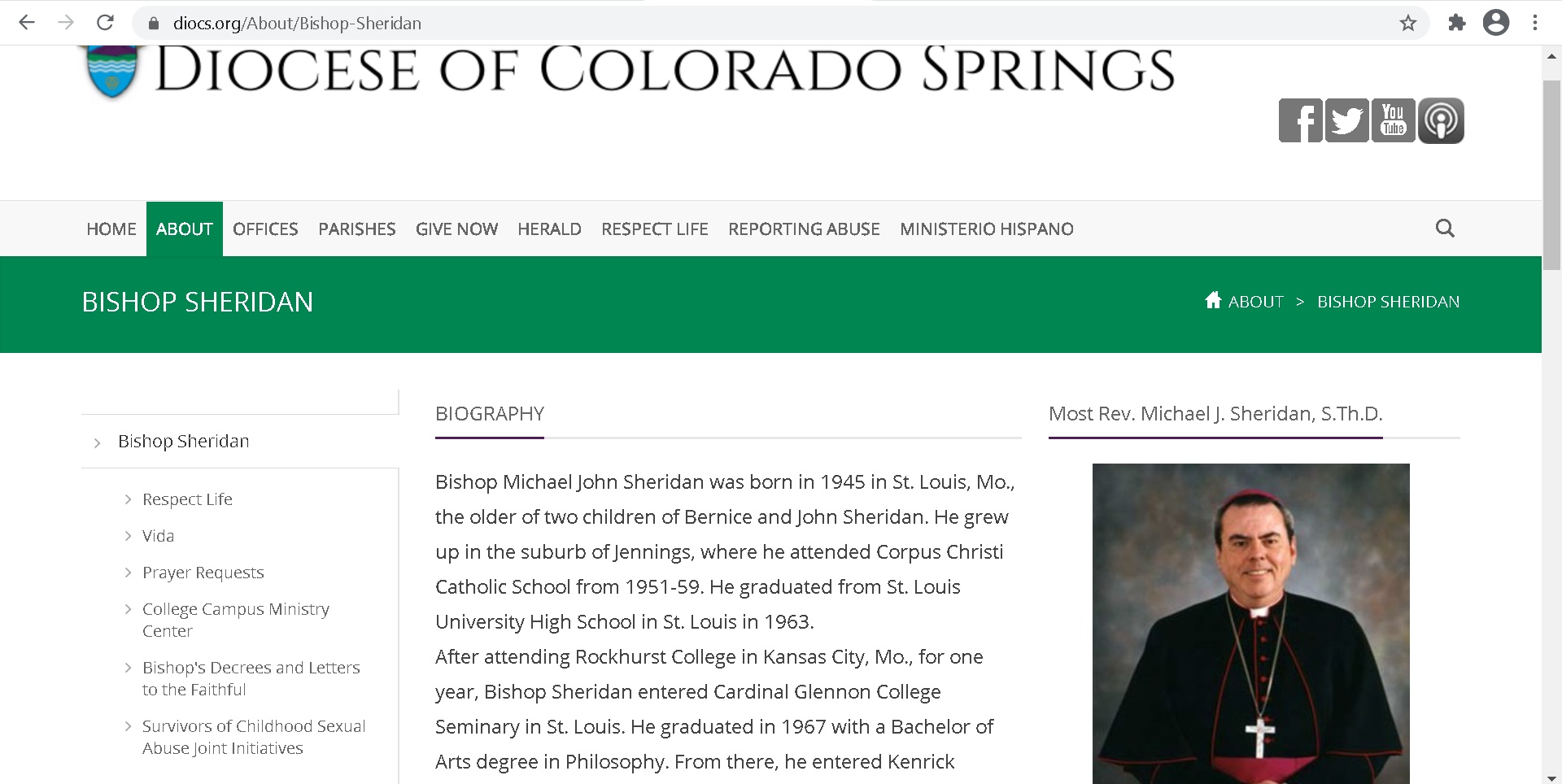Click the browser back arrow
Screen dimensions: 1562x784
27,22
